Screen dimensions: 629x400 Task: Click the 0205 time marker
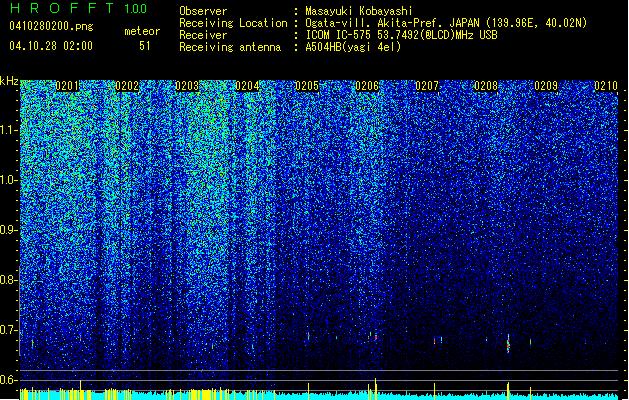point(307,86)
